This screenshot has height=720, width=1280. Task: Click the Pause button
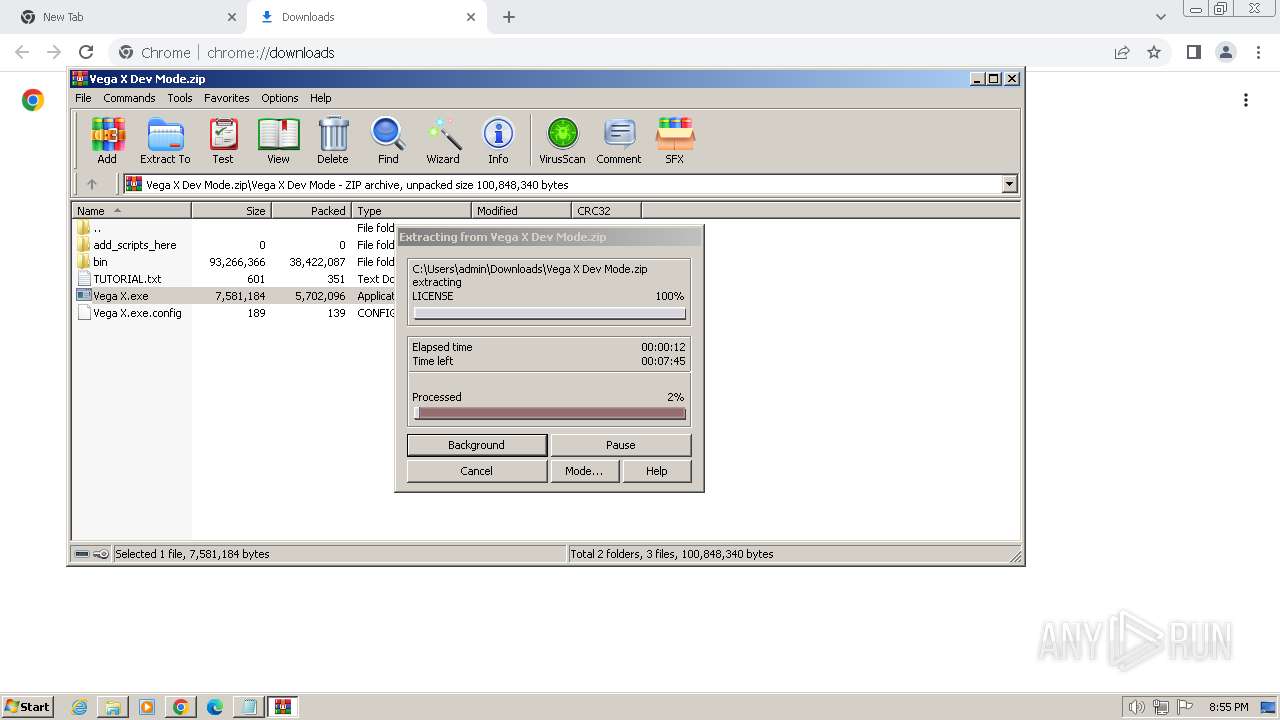tap(621, 445)
